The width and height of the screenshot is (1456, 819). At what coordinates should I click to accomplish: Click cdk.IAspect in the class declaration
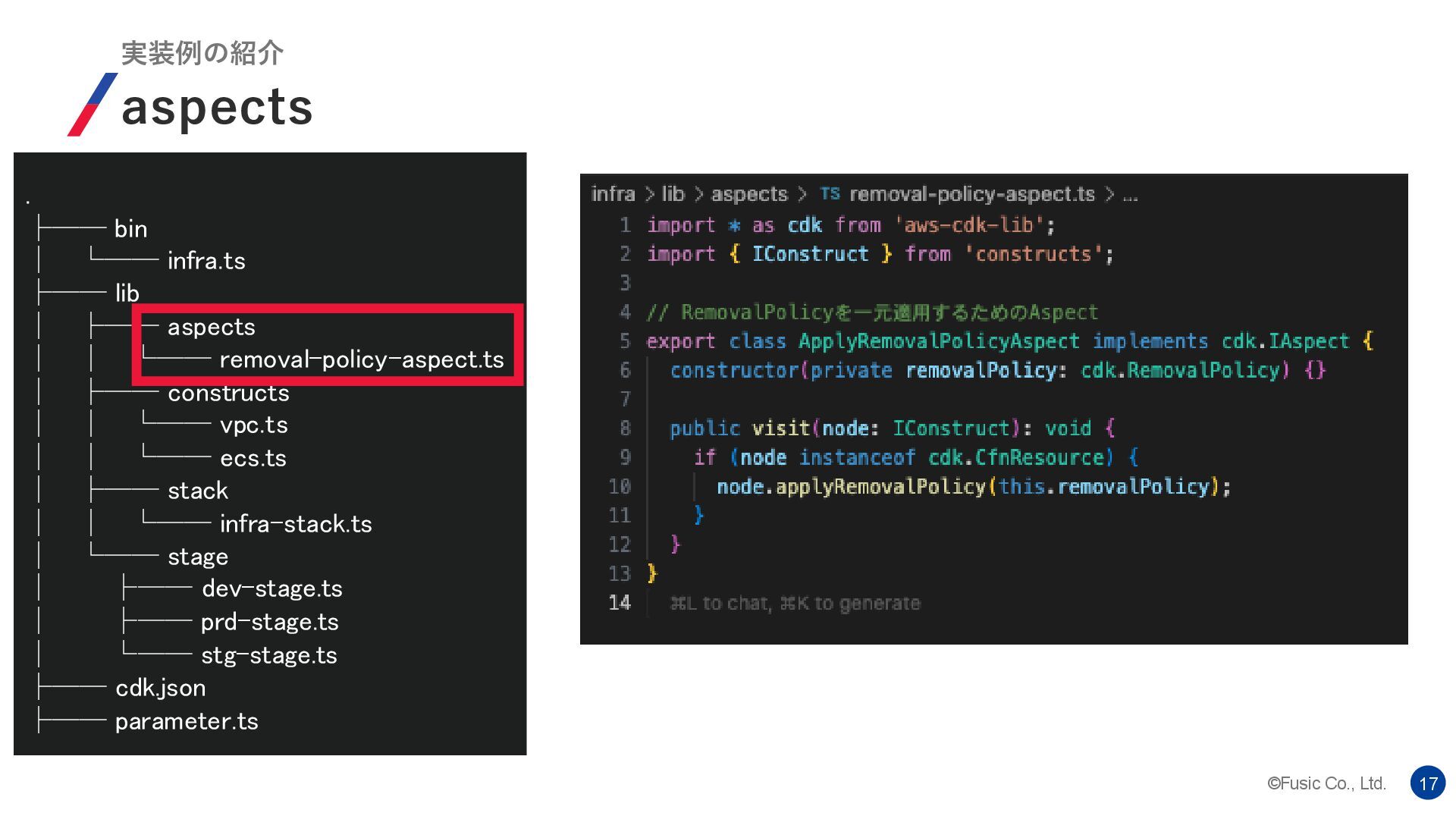(1285, 341)
